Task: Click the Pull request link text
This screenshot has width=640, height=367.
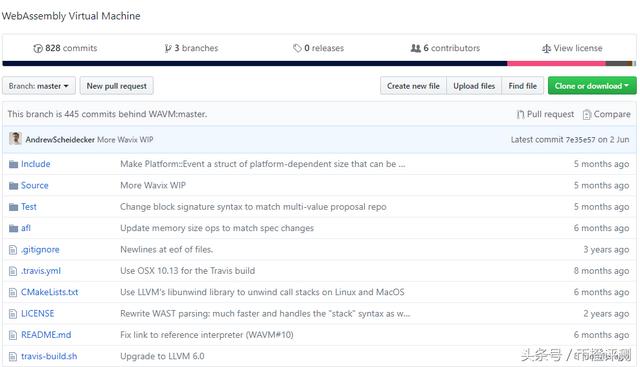Action: tap(550, 114)
